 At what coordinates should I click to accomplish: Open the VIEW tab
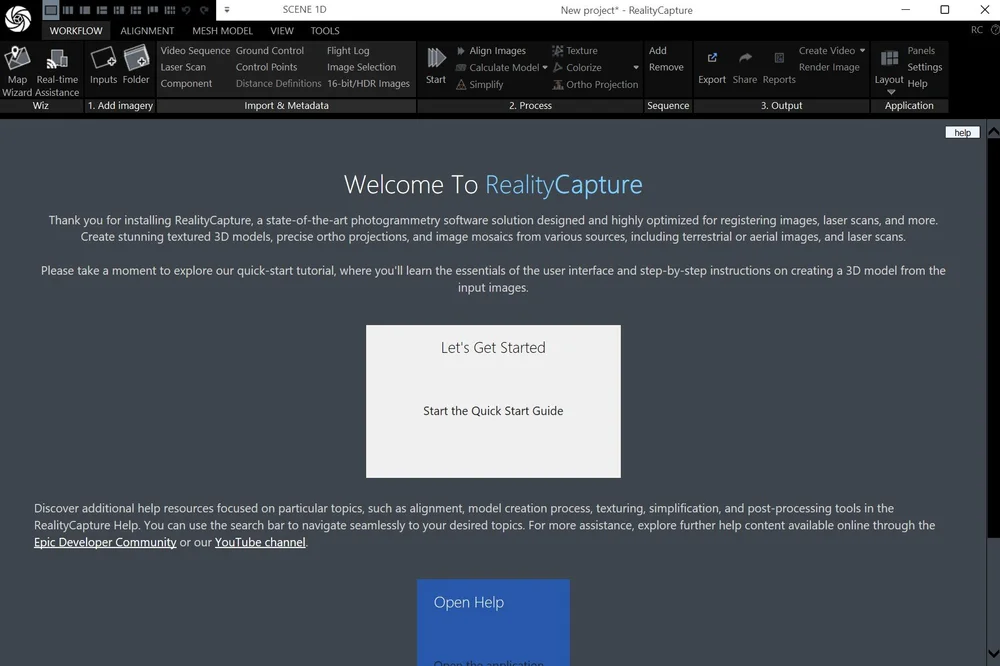point(281,31)
